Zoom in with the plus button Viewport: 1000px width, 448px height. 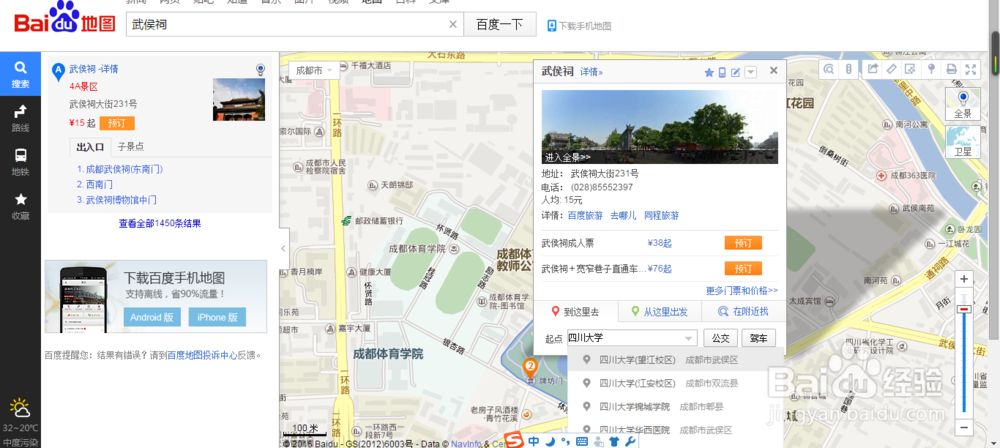pos(964,279)
